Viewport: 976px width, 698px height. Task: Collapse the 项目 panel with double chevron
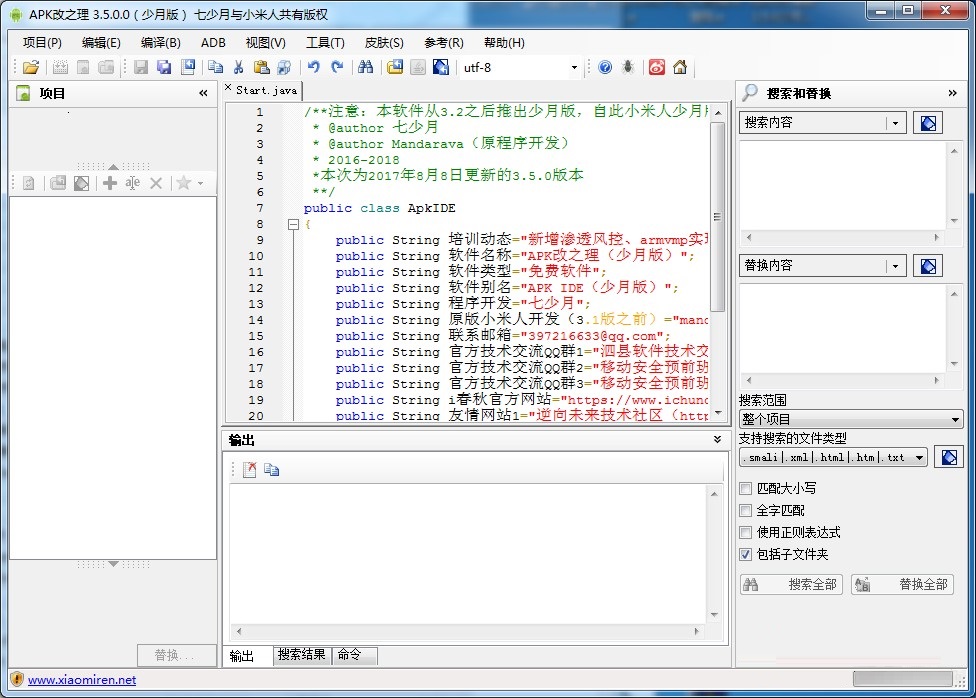click(x=204, y=93)
